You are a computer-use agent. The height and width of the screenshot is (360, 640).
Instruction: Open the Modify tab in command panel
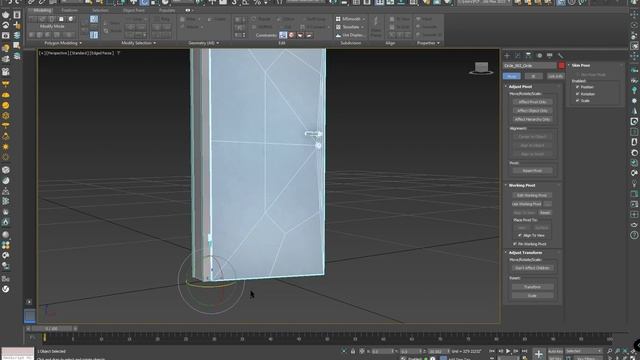pos(518,55)
